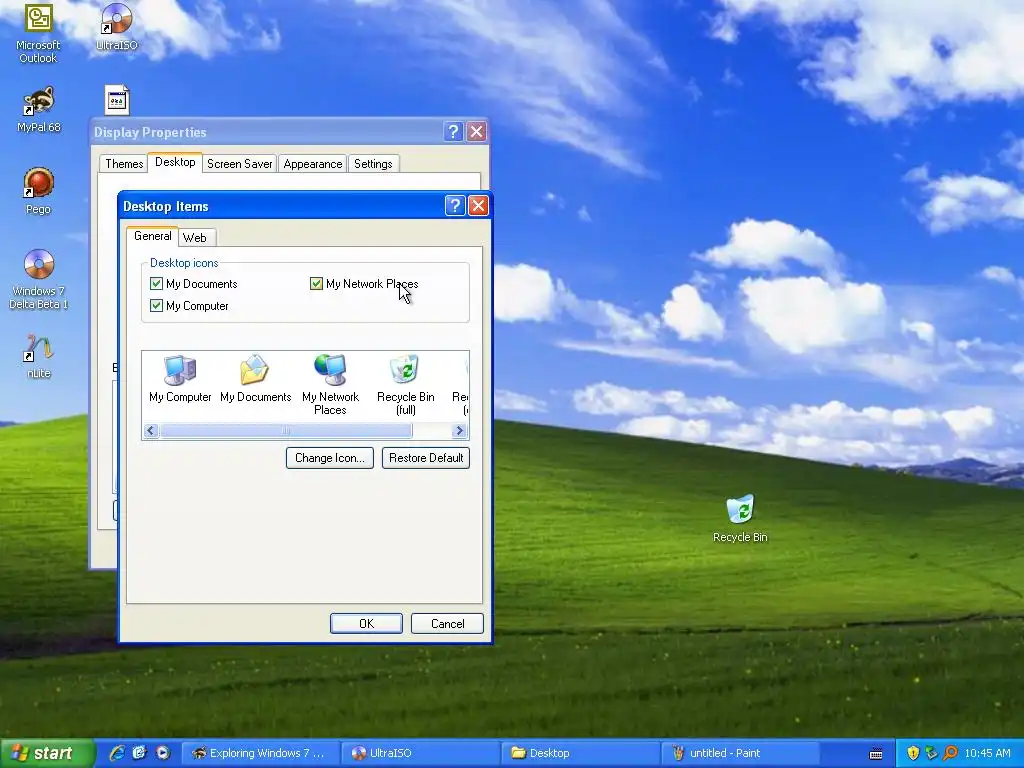
Task: Switch to UltraISO taskbar button
Action: click(x=422, y=753)
